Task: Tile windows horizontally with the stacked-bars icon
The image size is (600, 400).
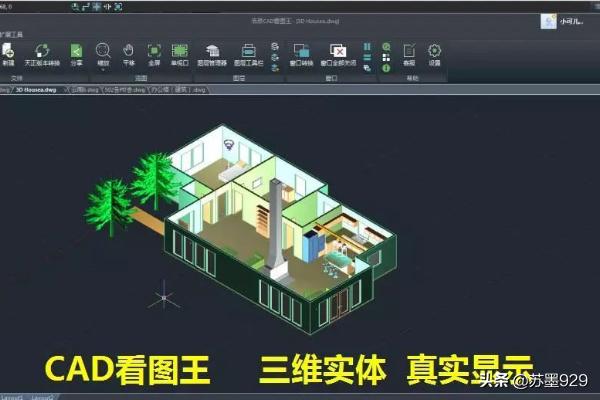Action: click(x=367, y=57)
